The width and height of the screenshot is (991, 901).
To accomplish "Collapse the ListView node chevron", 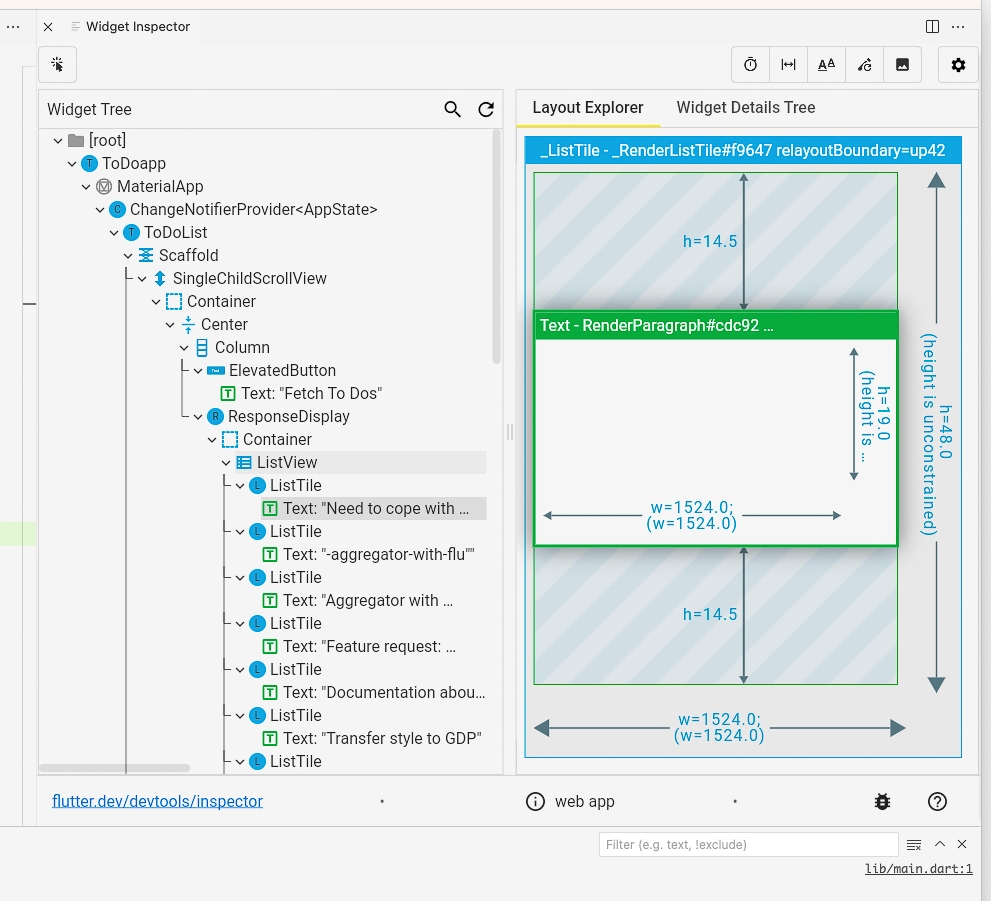I will [225, 462].
